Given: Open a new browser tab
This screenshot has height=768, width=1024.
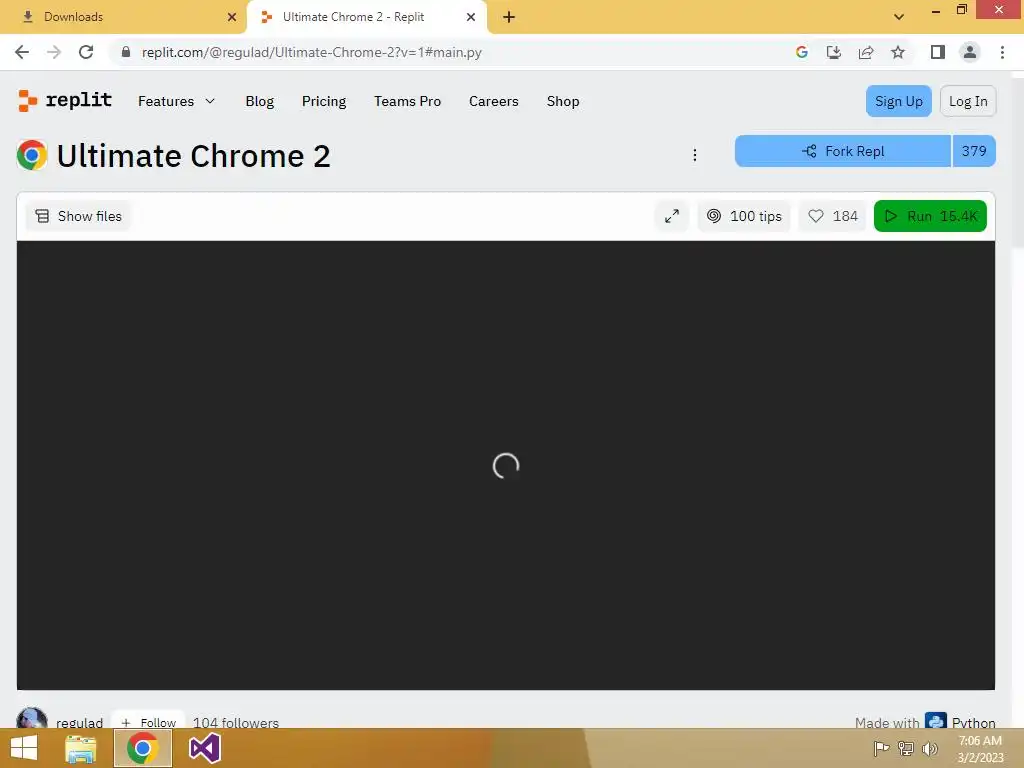Looking at the screenshot, I should [x=509, y=17].
